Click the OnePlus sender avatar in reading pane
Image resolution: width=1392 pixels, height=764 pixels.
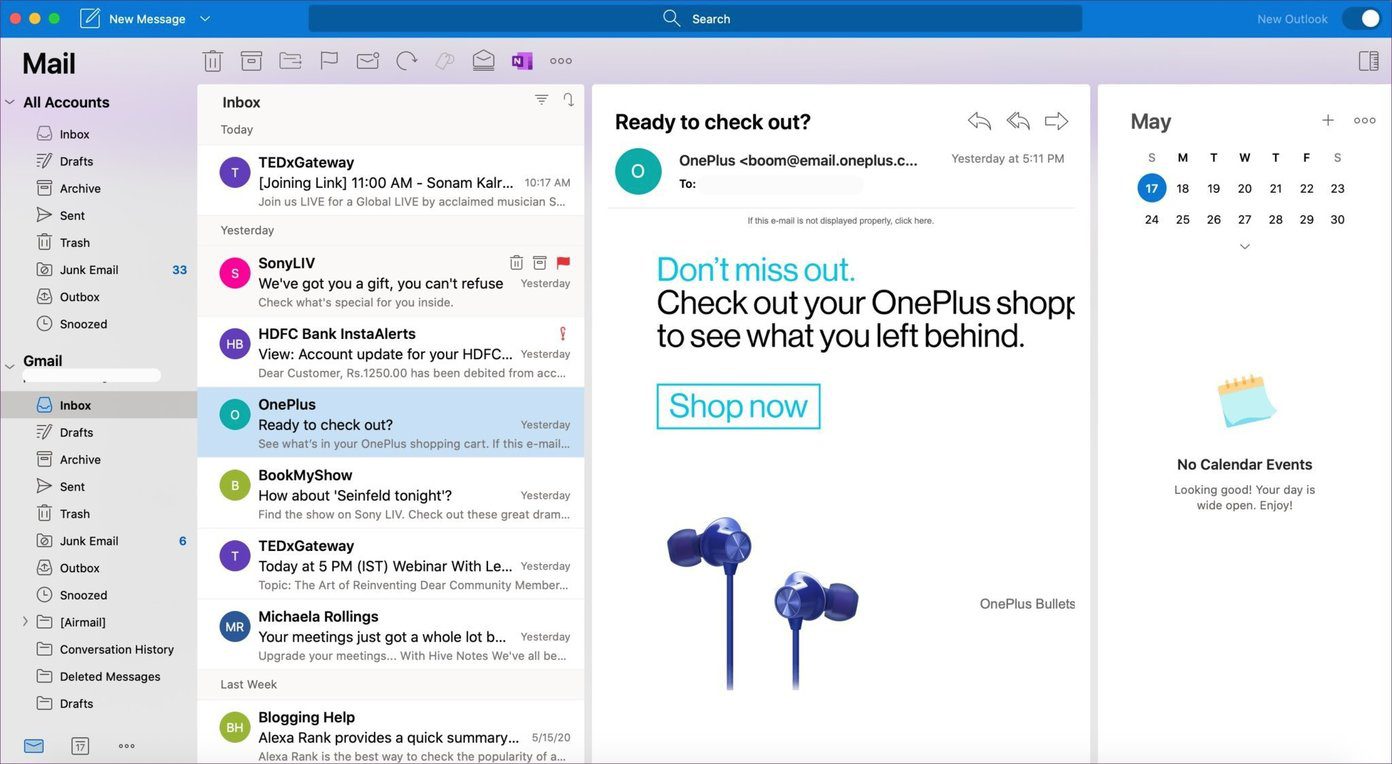(638, 171)
